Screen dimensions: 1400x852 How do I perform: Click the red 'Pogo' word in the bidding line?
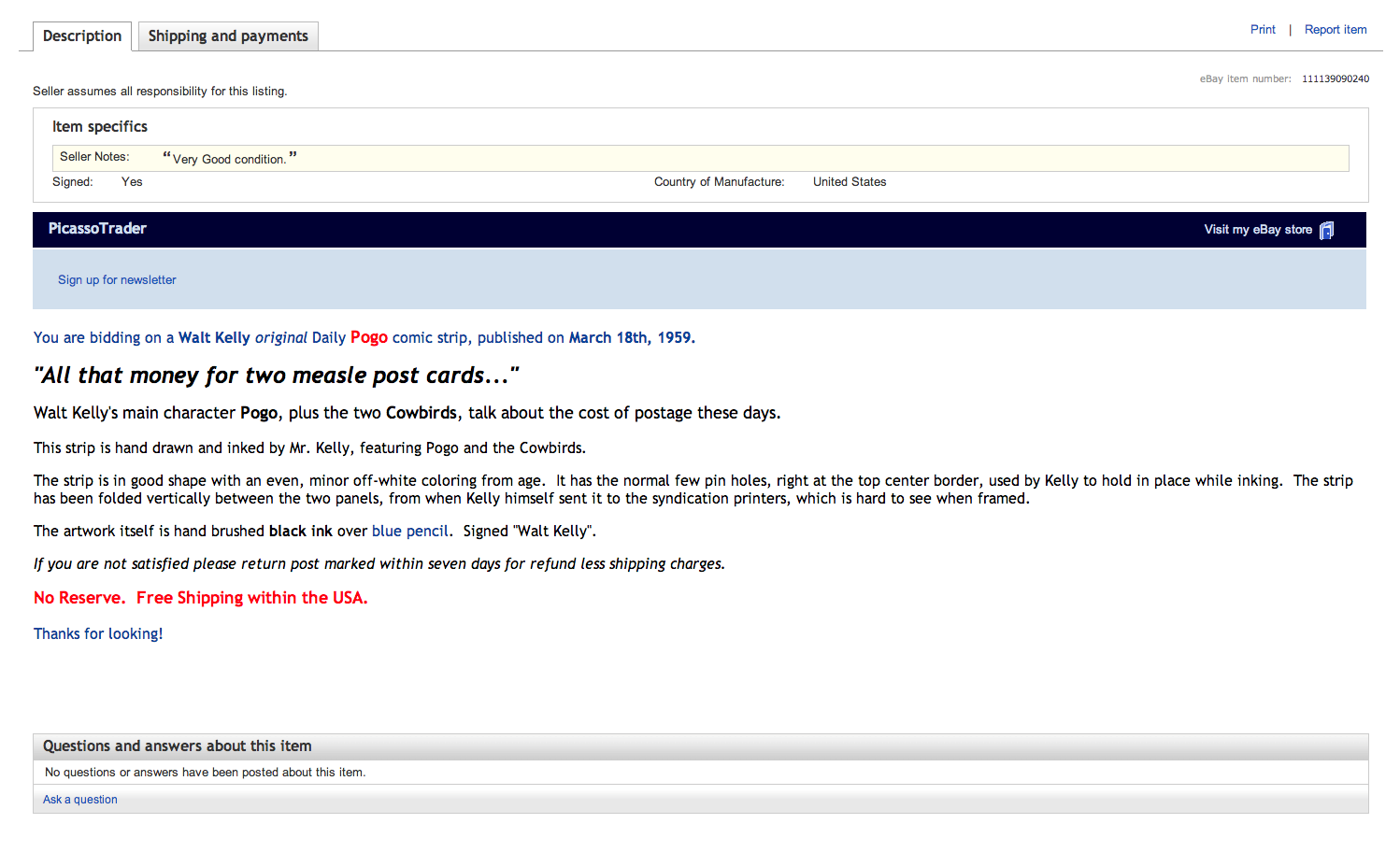click(x=369, y=337)
